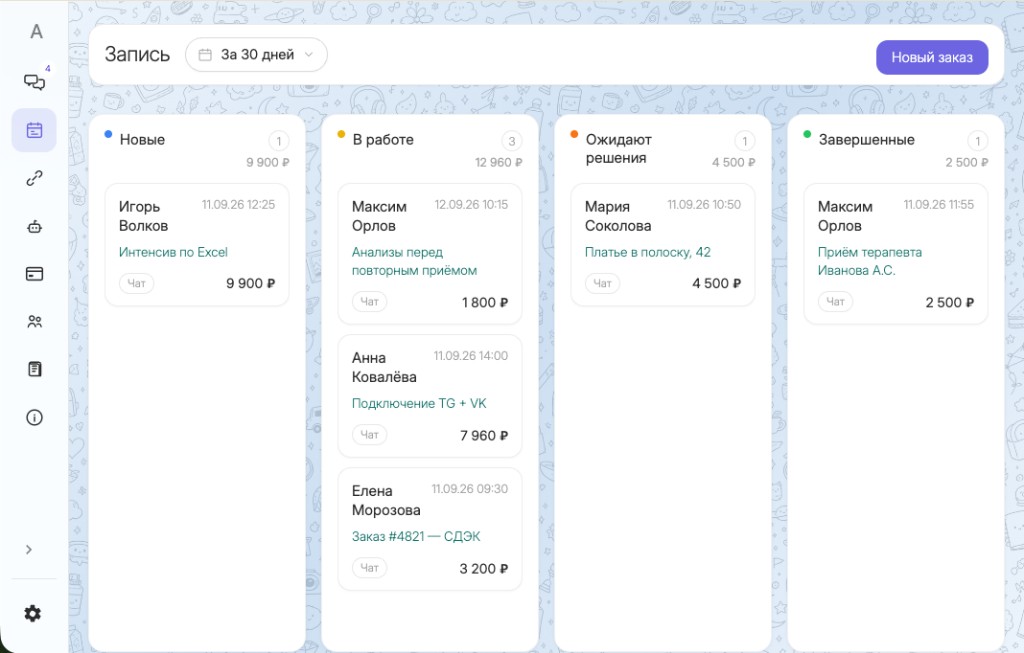This screenshot has height=653, width=1024.
Task: Click the name Игорь Волков
Action: click(143, 216)
